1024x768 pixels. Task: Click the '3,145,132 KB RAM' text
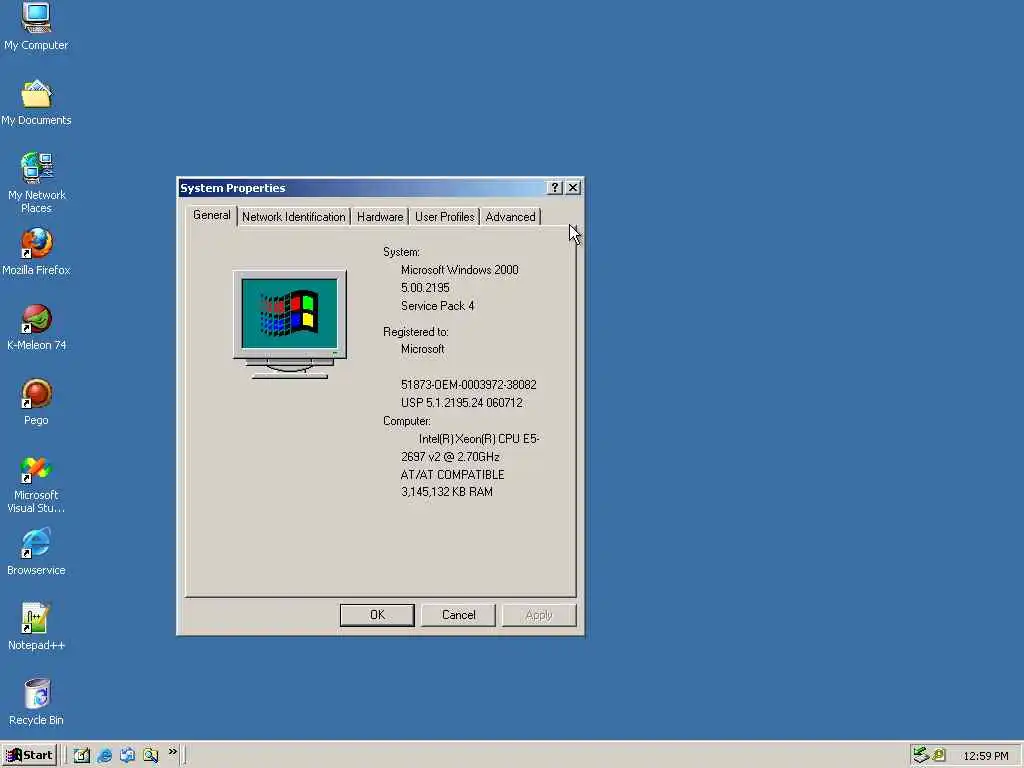(447, 492)
